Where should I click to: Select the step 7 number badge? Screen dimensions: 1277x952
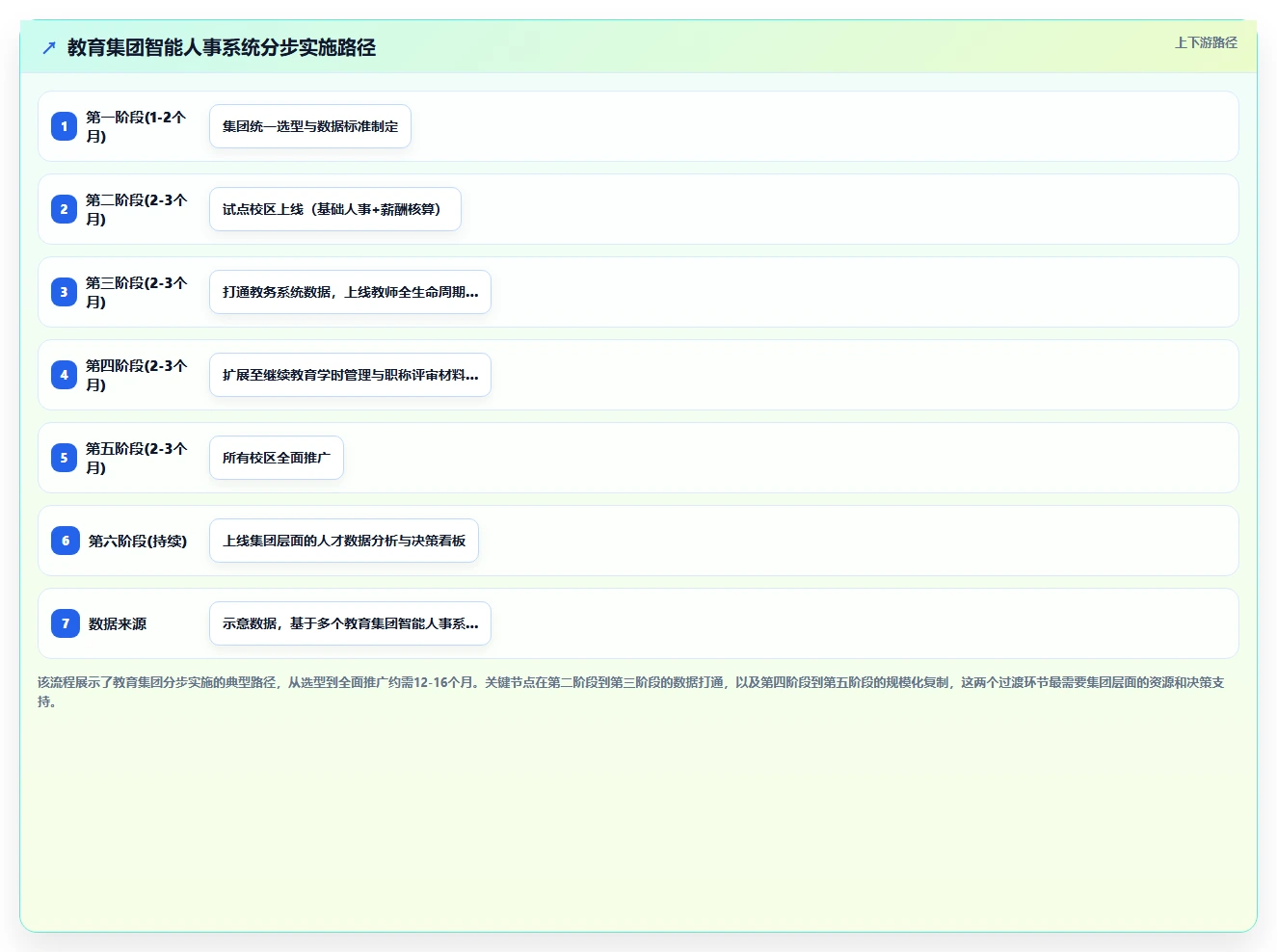(x=66, y=623)
